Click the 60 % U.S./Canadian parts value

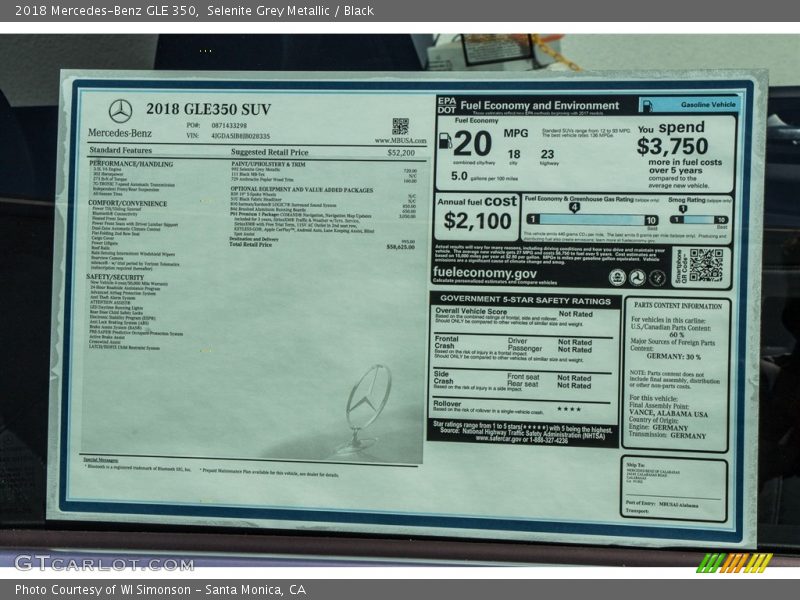677,335
